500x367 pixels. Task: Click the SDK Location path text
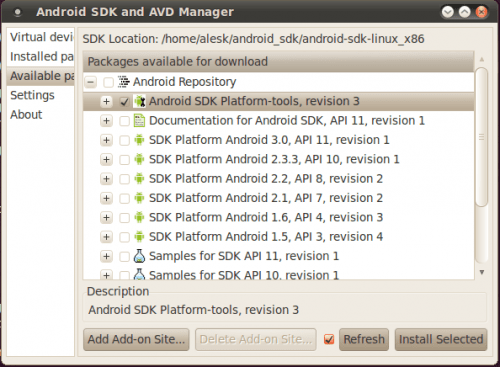click(293, 39)
